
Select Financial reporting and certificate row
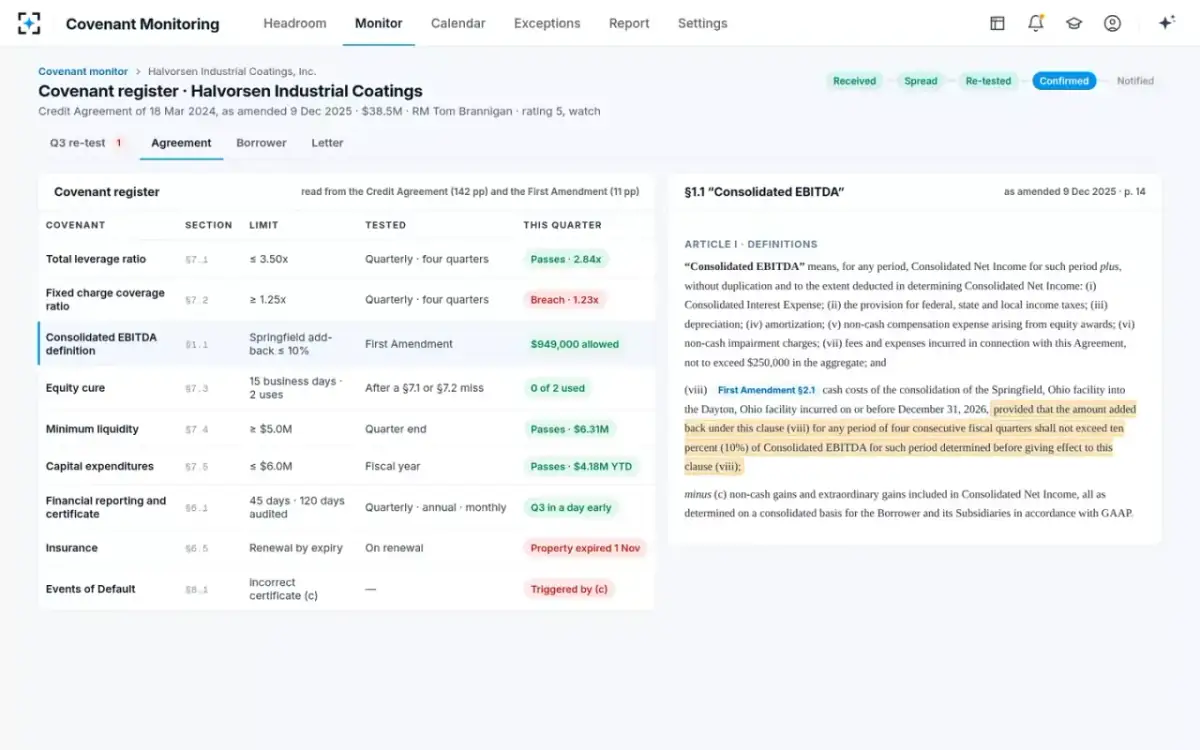[x=346, y=507]
